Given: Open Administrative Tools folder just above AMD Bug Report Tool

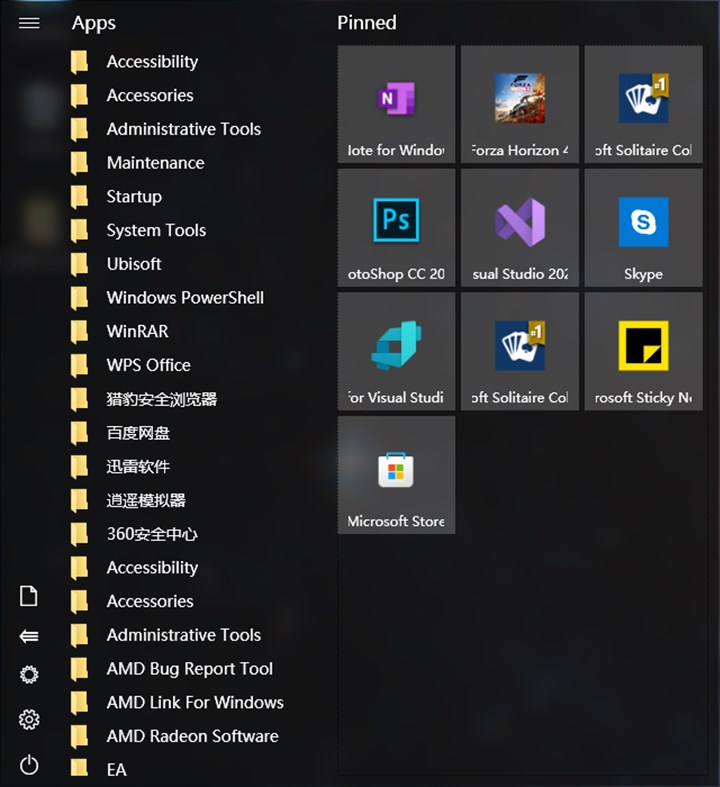Looking at the screenshot, I should tap(166, 635).
